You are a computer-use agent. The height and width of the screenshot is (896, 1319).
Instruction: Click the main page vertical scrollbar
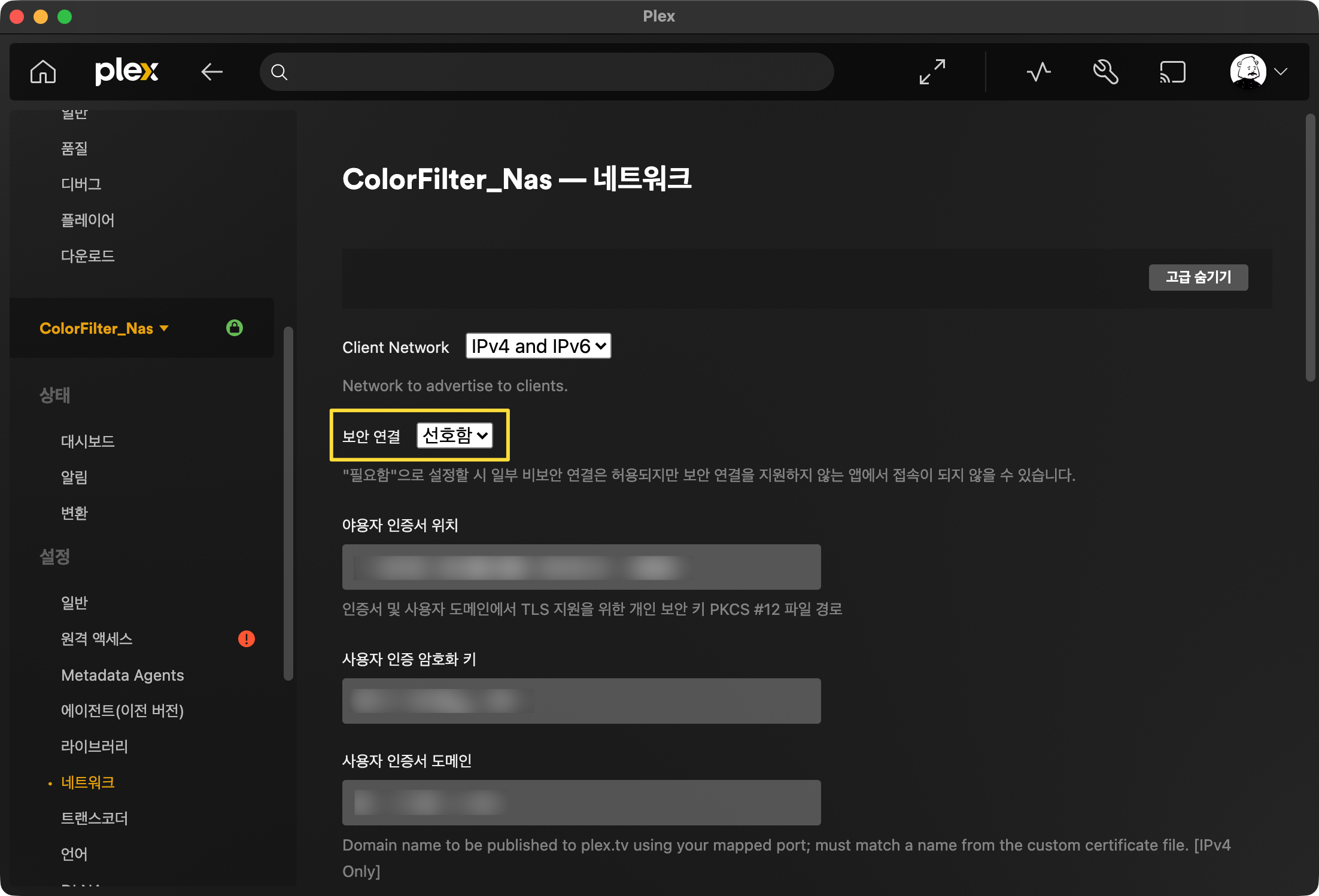click(1310, 248)
